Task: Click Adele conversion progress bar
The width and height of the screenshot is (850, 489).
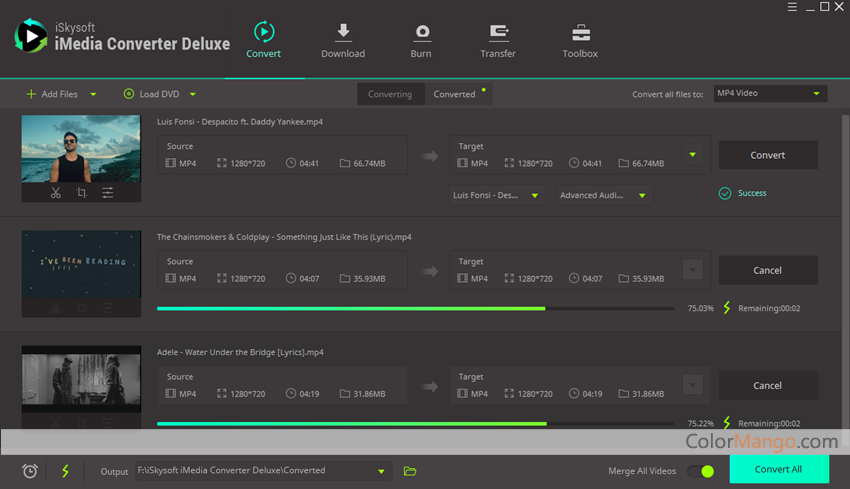Action: pyautogui.click(x=415, y=423)
